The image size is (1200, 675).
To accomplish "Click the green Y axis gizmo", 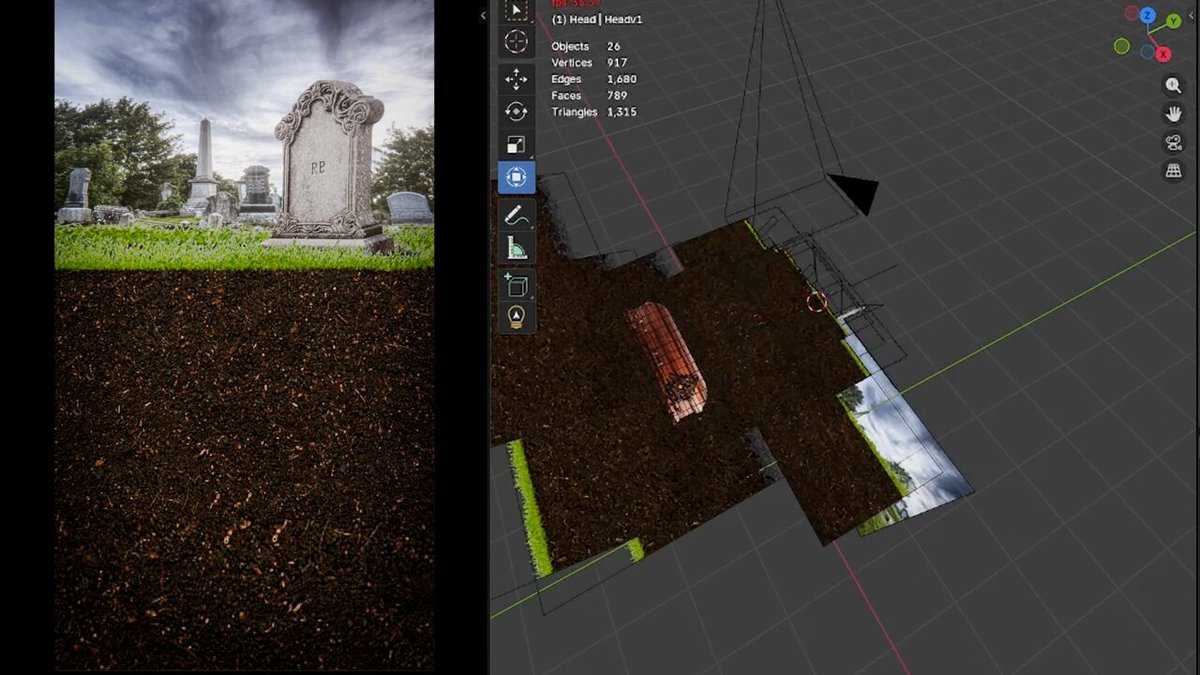I will [1174, 21].
